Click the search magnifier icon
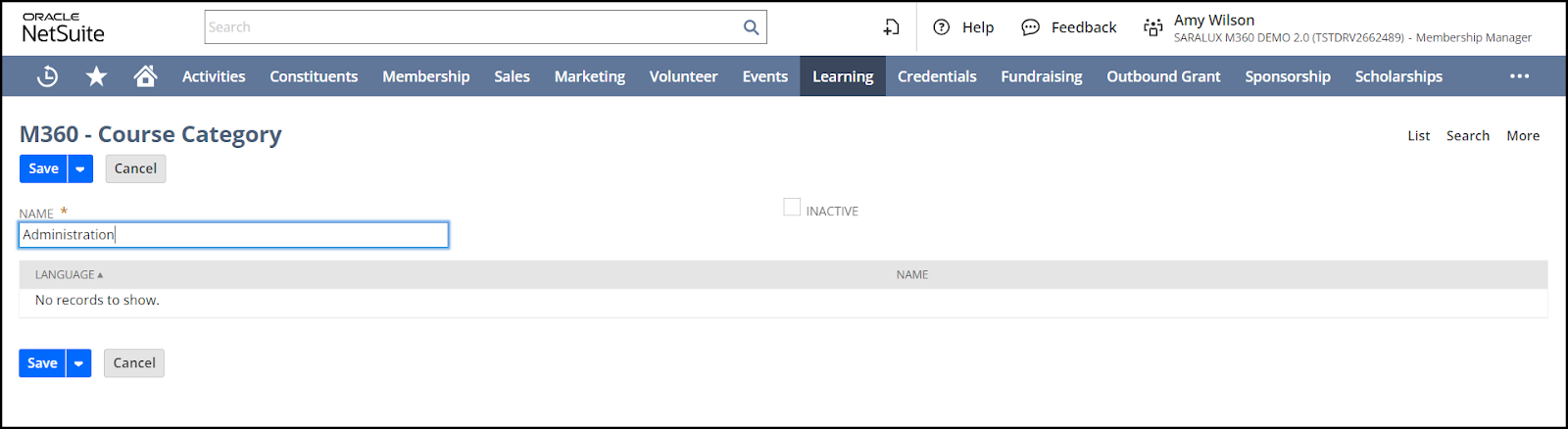 tap(751, 27)
